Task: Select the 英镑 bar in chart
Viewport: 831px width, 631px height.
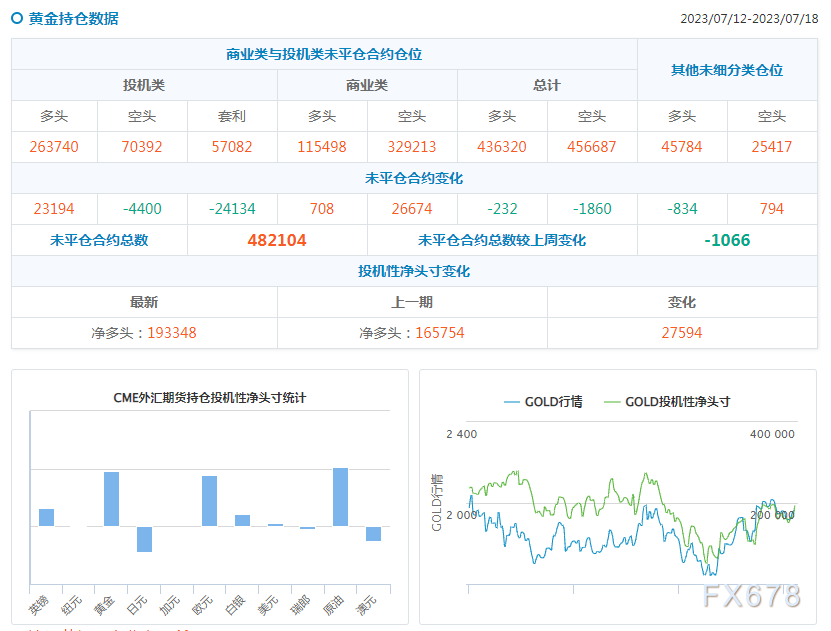Action: pyautogui.click(x=47, y=518)
